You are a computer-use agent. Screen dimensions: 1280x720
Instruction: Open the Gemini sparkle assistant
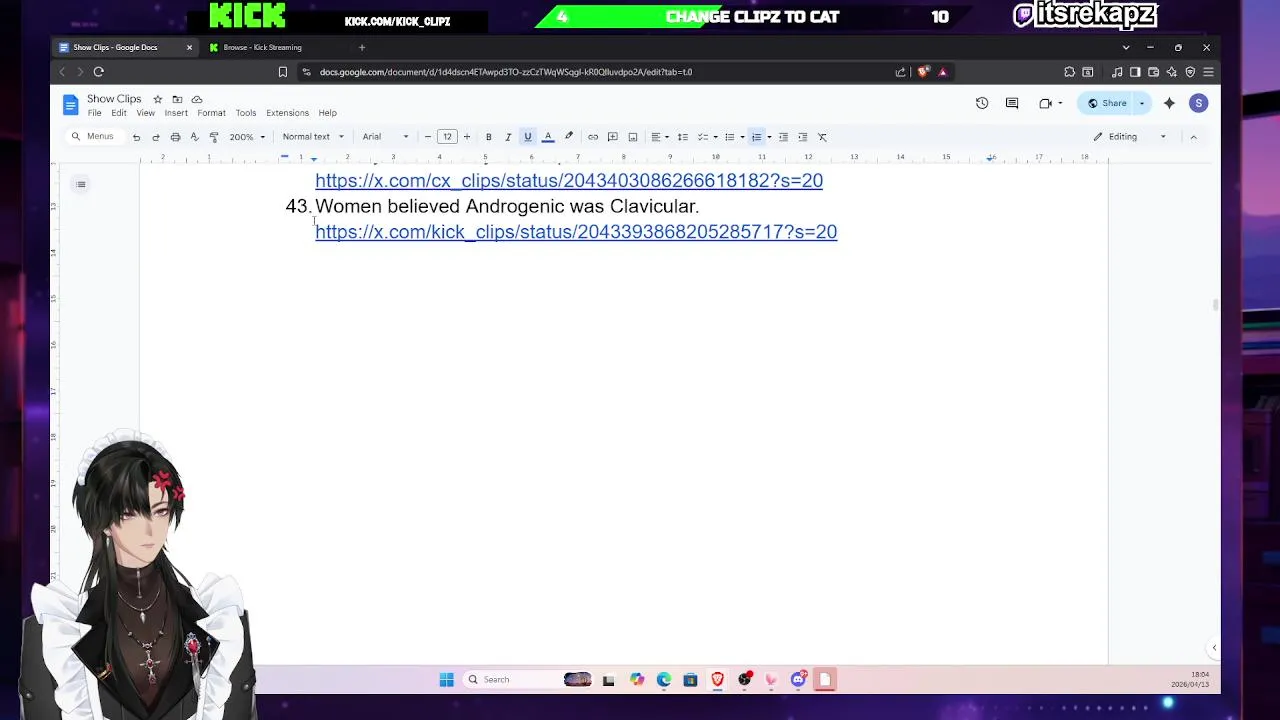click(x=1169, y=103)
